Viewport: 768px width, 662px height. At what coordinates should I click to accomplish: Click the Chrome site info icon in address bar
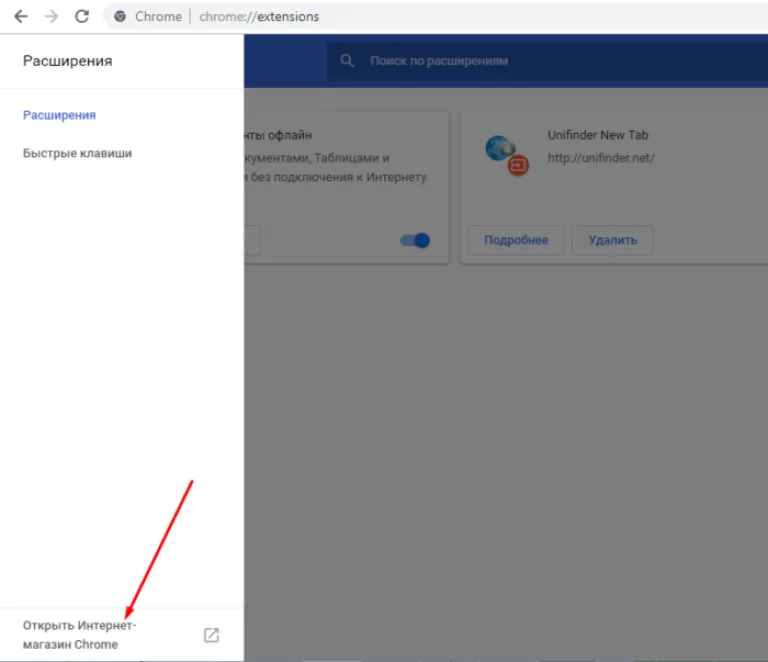[x=120, y=17]
